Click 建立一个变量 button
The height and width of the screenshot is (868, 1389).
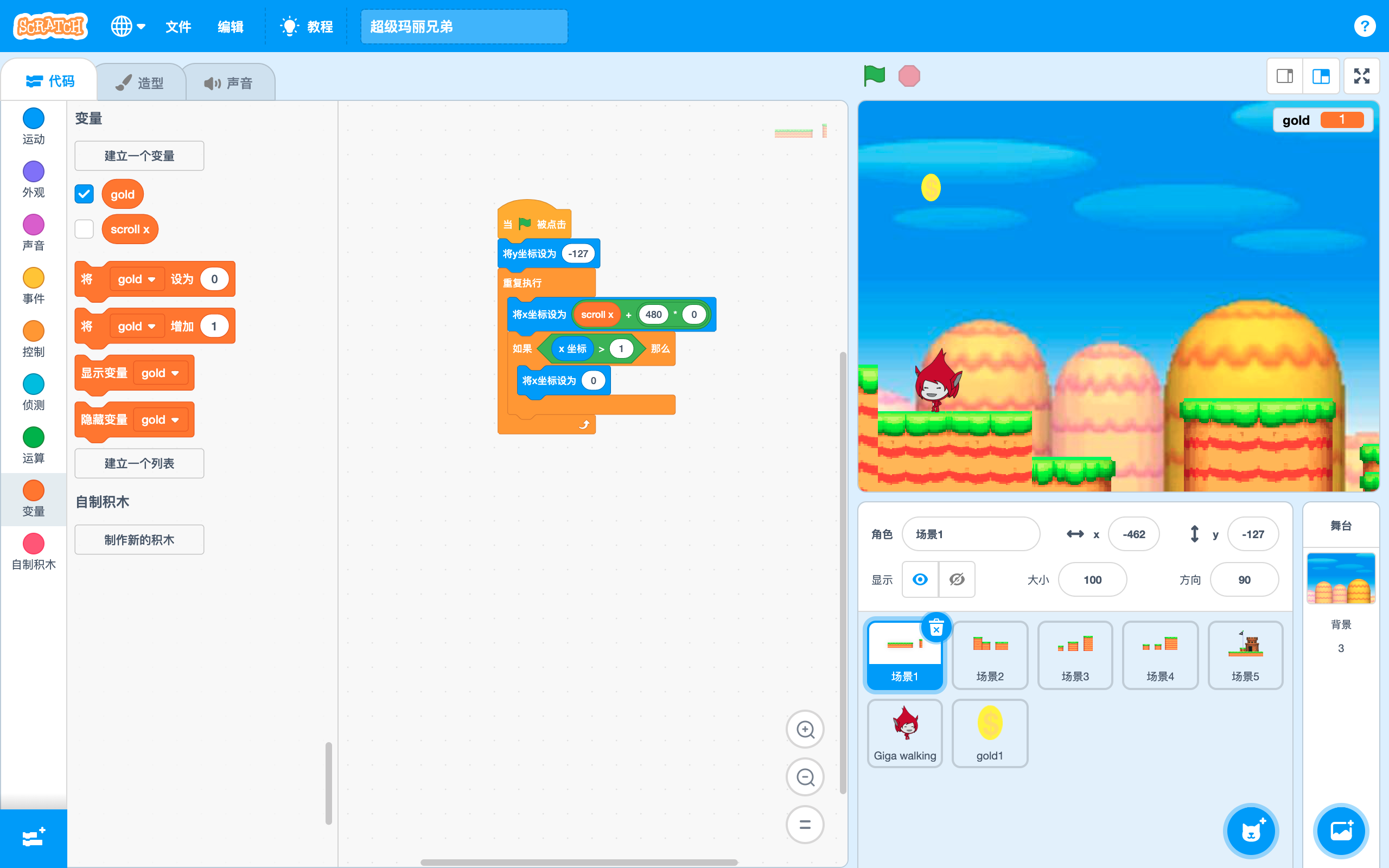[x=139, y=156]
